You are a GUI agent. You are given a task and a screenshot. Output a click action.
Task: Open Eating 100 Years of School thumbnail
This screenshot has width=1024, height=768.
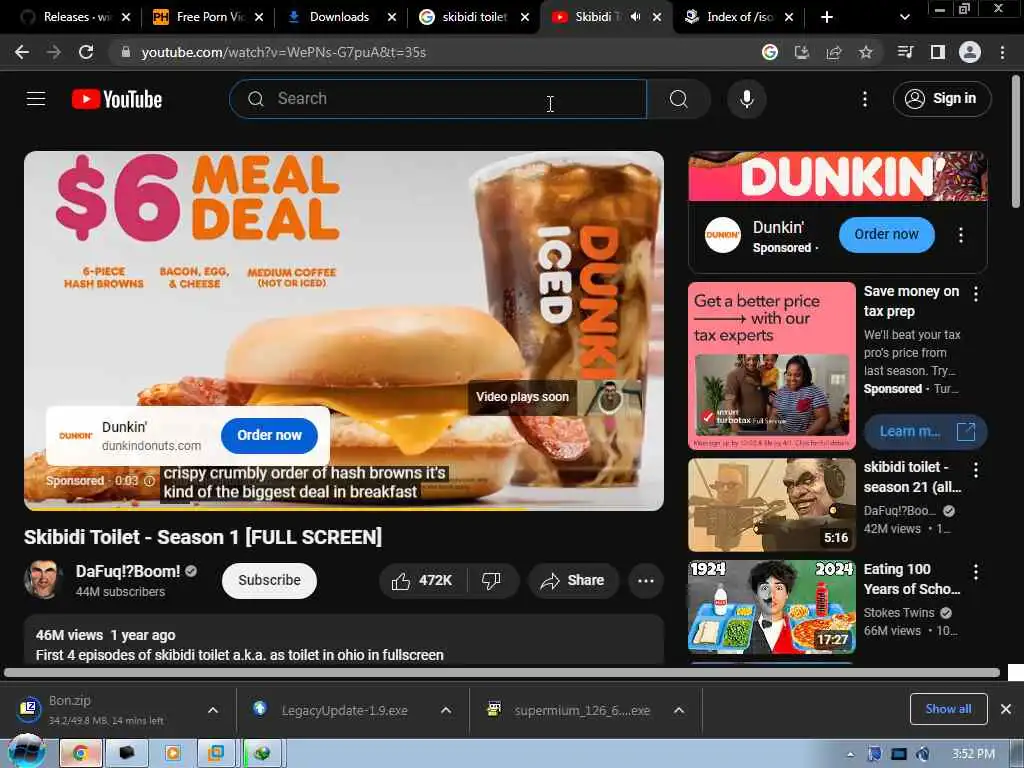pyautogui.click(x=771, y=607)
